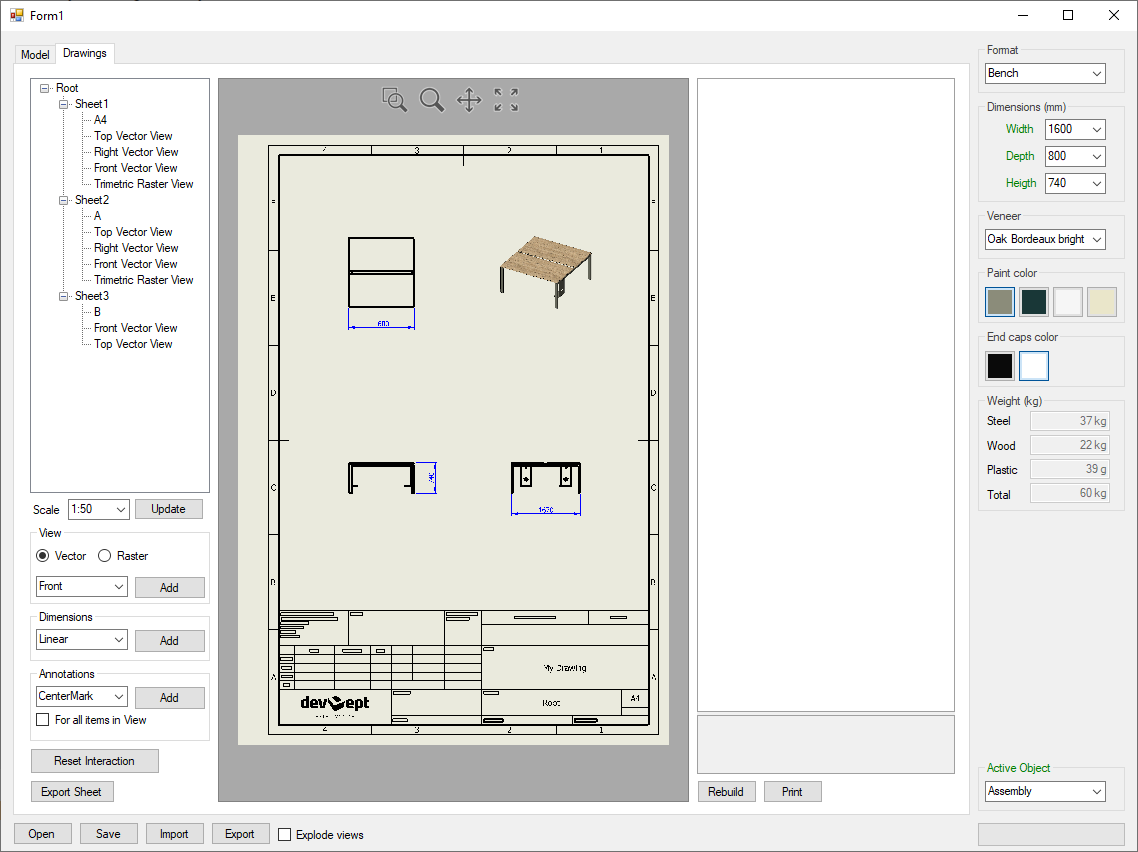Select Trimetric Raster View under Sheet2
This screenshot has width=1138, height=852.
(144, 279)
